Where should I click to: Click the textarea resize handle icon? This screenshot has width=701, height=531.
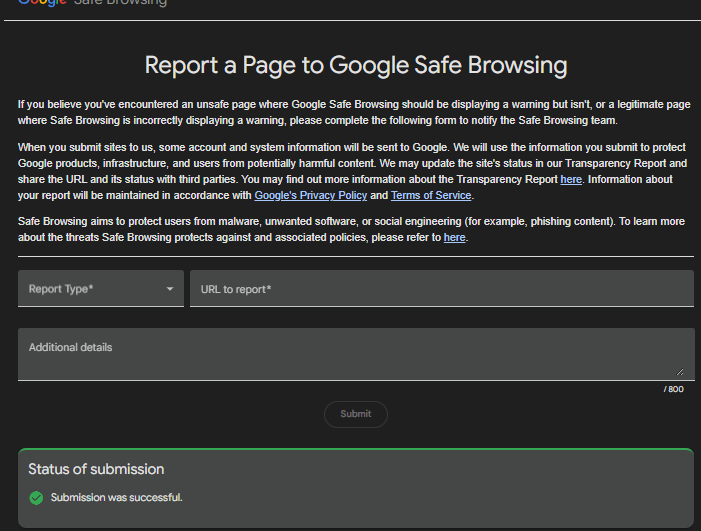click(680, 372)
